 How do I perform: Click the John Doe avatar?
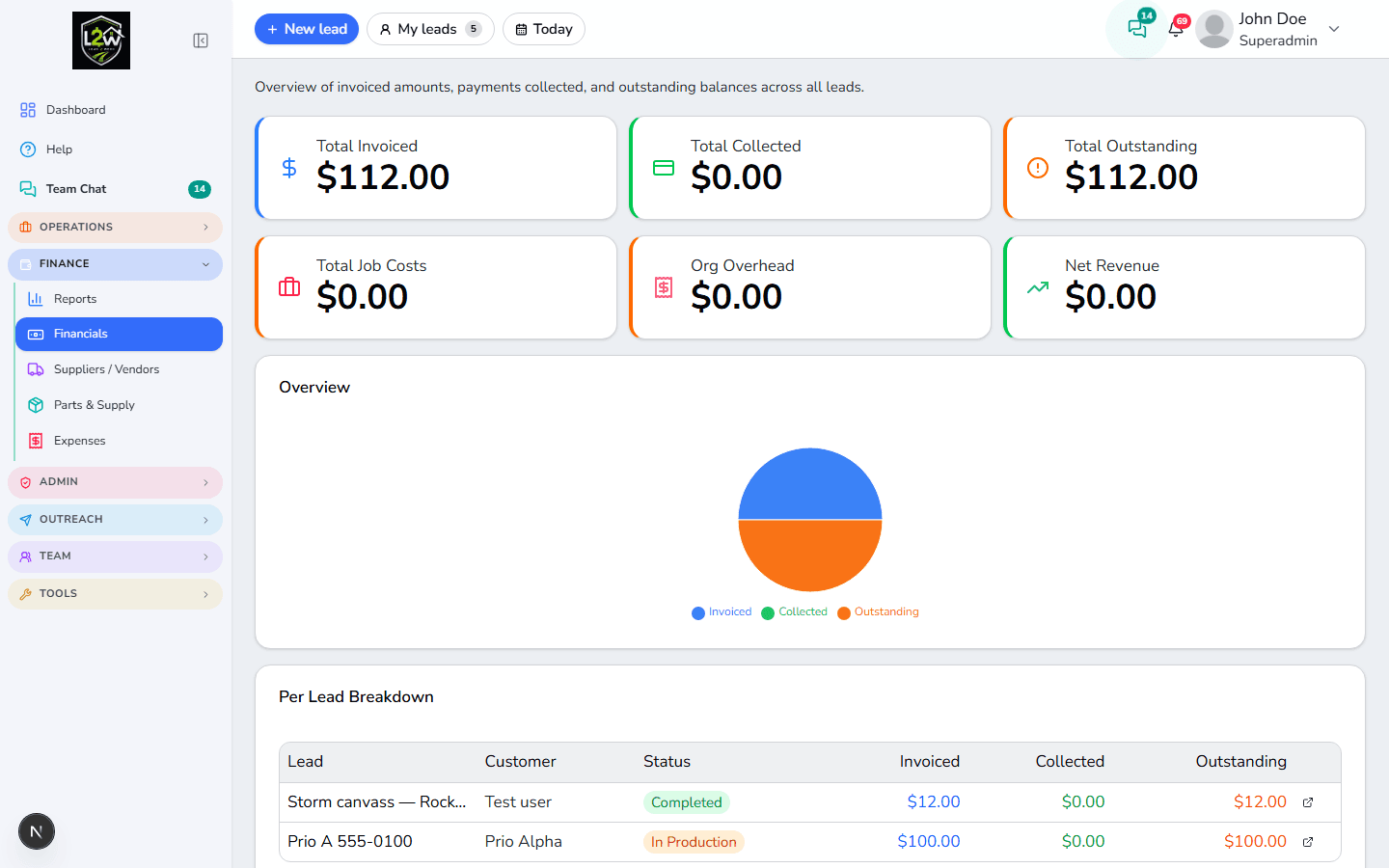(1214, 29)
